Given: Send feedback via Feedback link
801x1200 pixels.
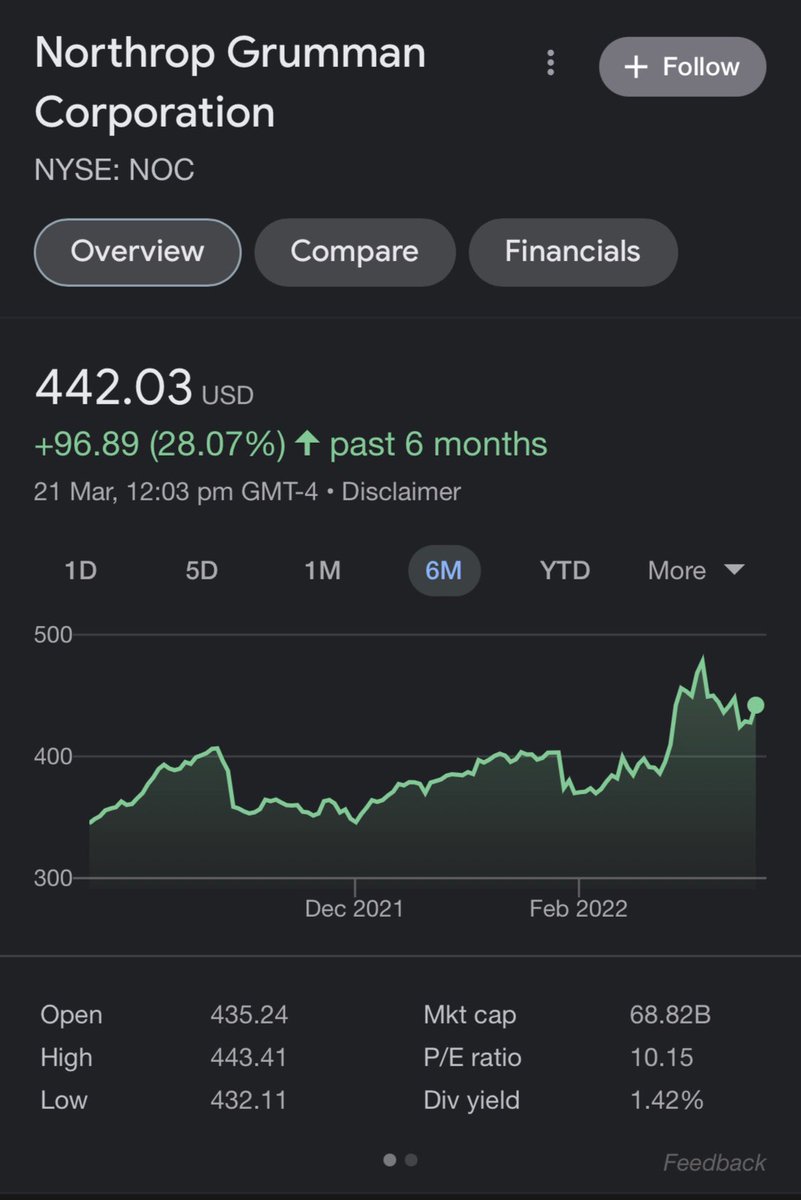Looking at the screenshot, I should pyautogui.click(x=714, y=1163).
